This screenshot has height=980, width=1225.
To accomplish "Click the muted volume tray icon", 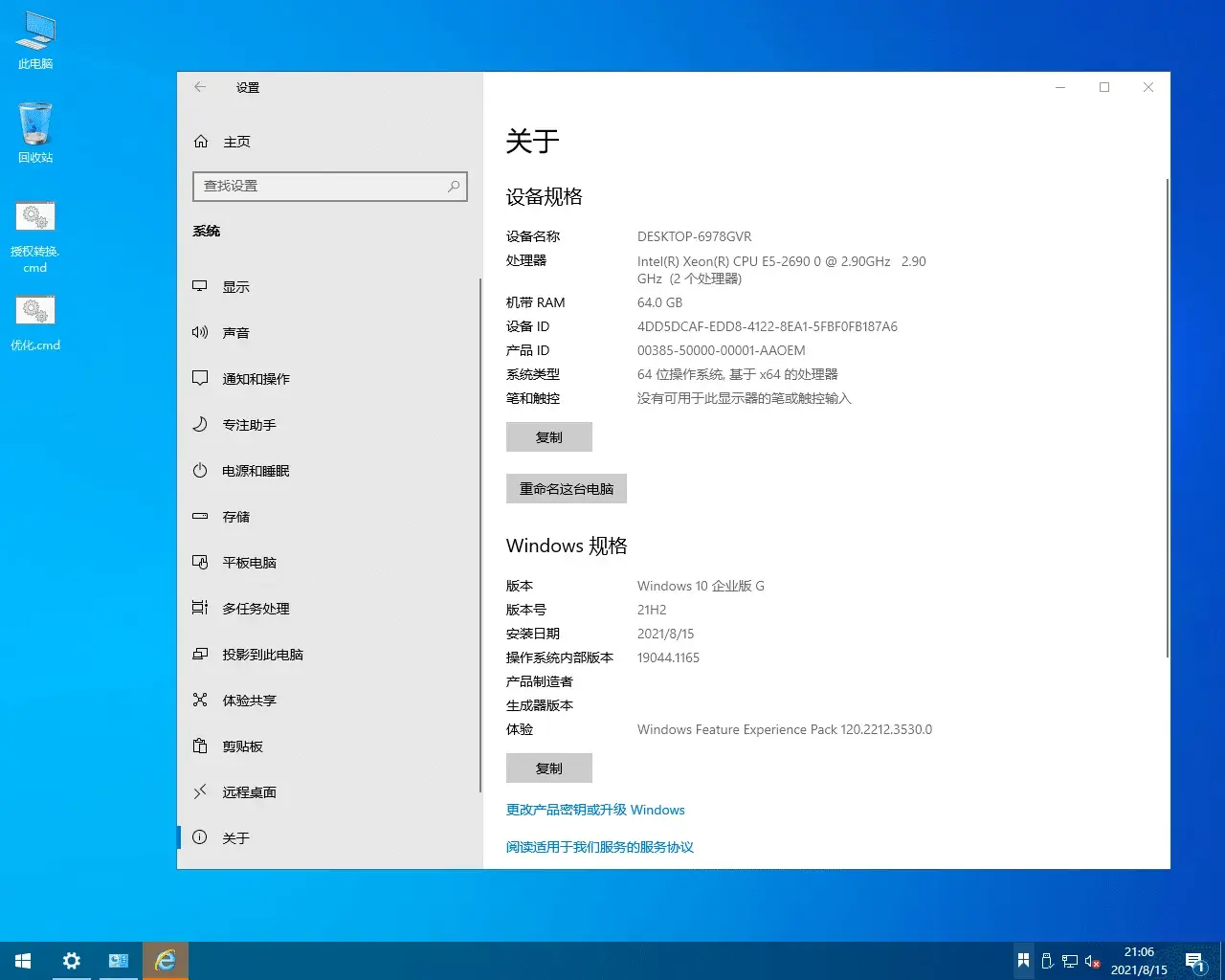I will pyautogui.click(x=1092, y=961).
